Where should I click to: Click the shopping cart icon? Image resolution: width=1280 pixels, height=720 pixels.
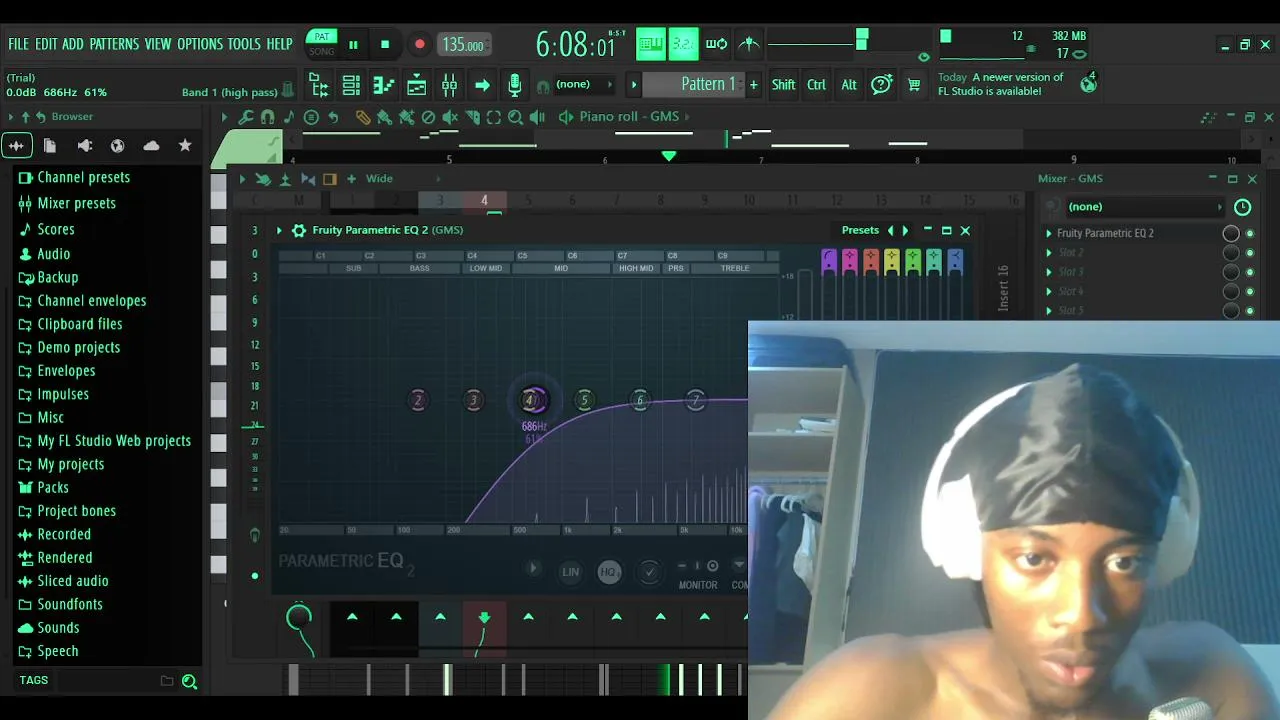[914, 85]
